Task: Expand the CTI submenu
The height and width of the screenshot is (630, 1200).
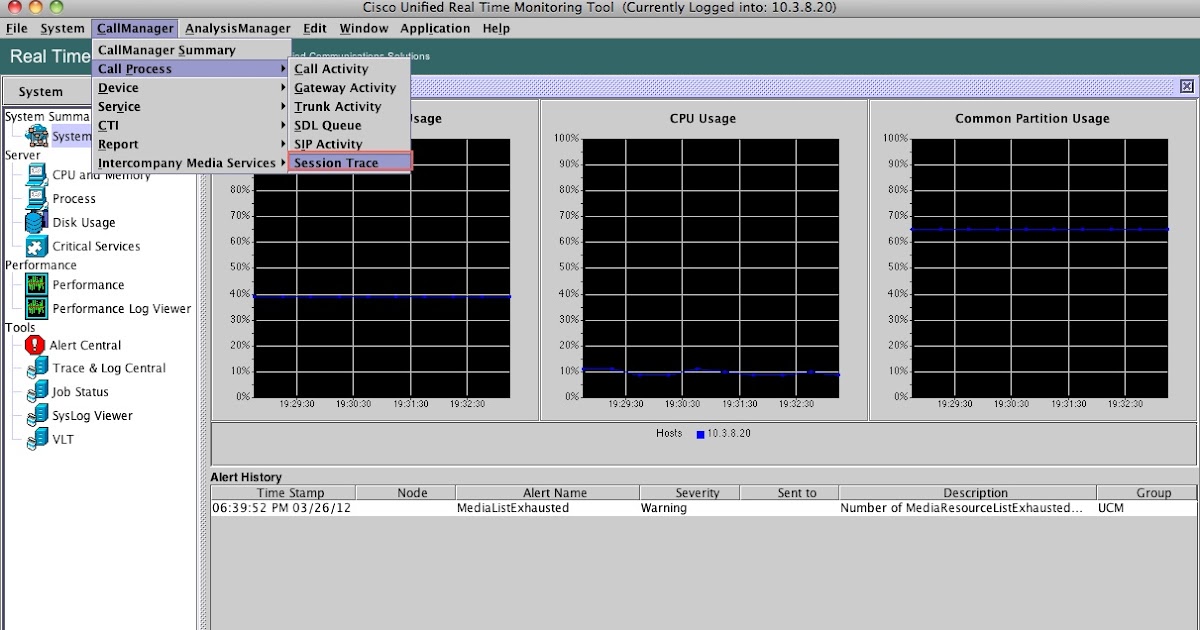Action: click(x=190, y=126)
